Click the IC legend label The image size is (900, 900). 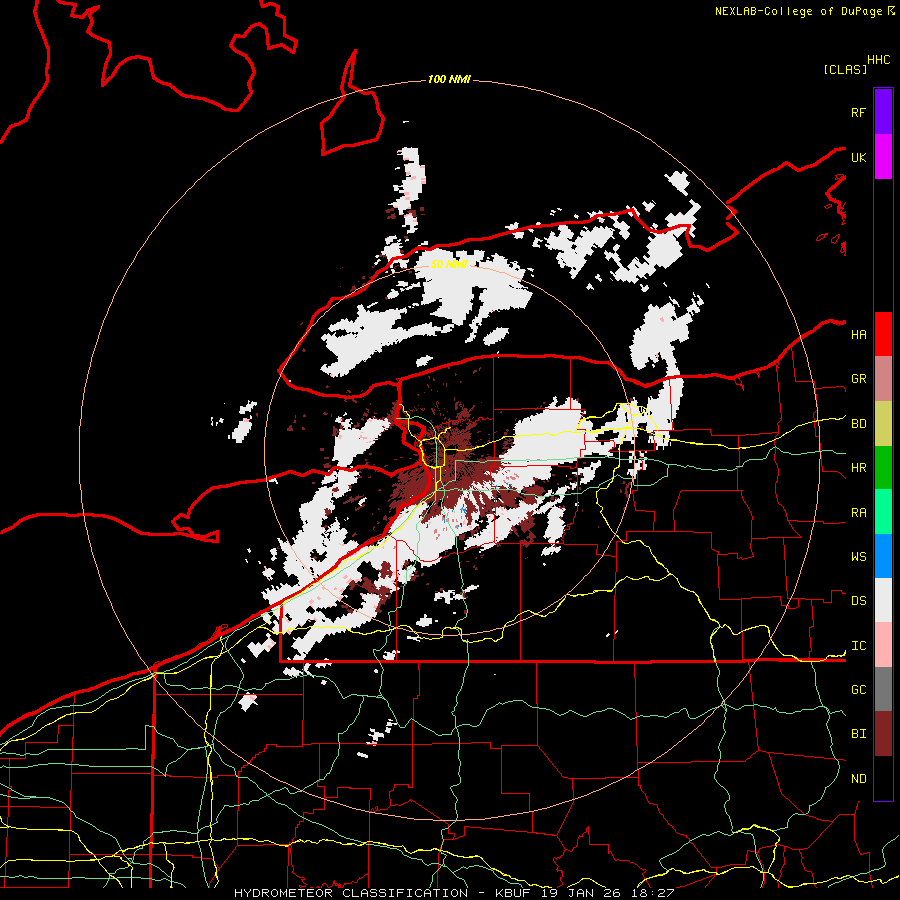tap(858, 646)
